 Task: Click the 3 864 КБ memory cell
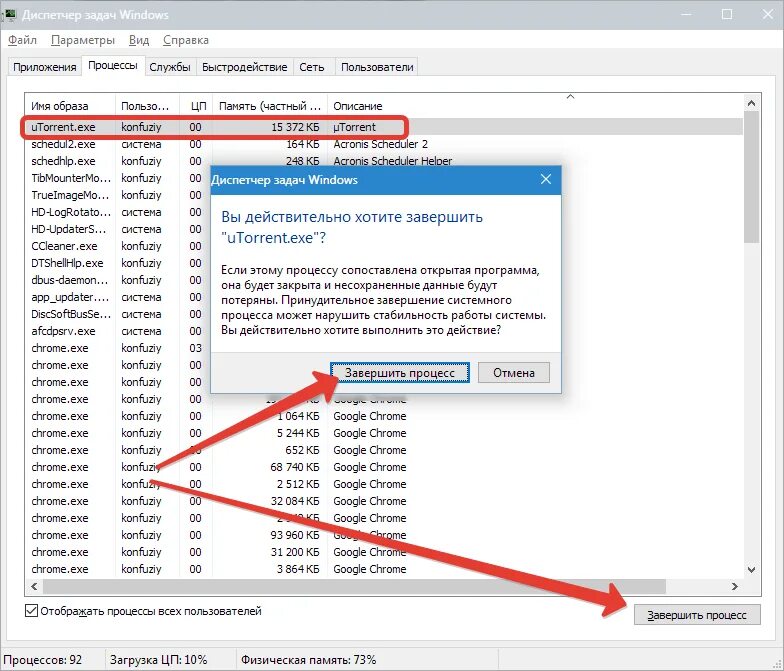click(298, 569)
